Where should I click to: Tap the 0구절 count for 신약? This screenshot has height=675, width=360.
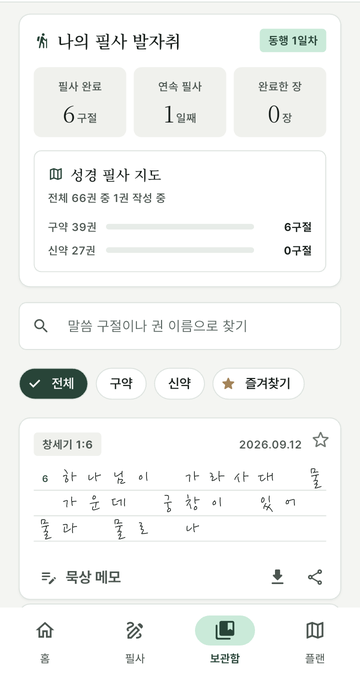click(x=298, y=251)
